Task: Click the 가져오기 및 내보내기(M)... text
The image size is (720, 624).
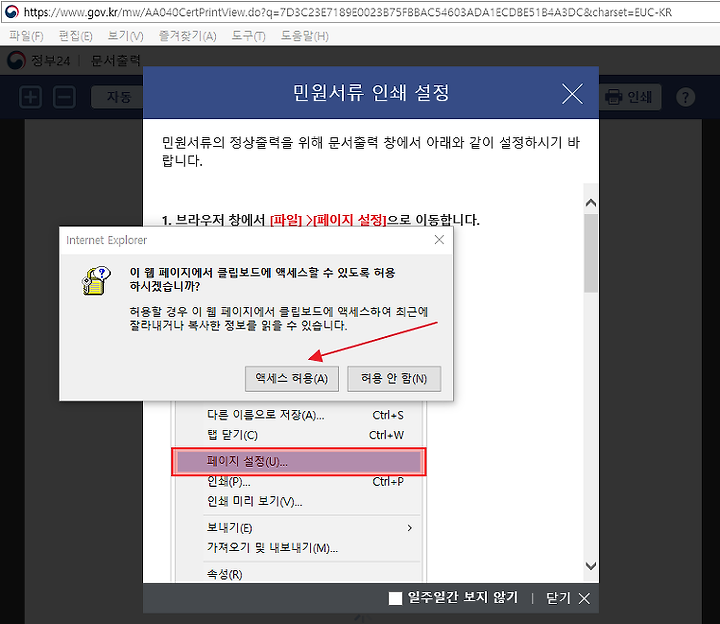Action: tap(272, 547)
